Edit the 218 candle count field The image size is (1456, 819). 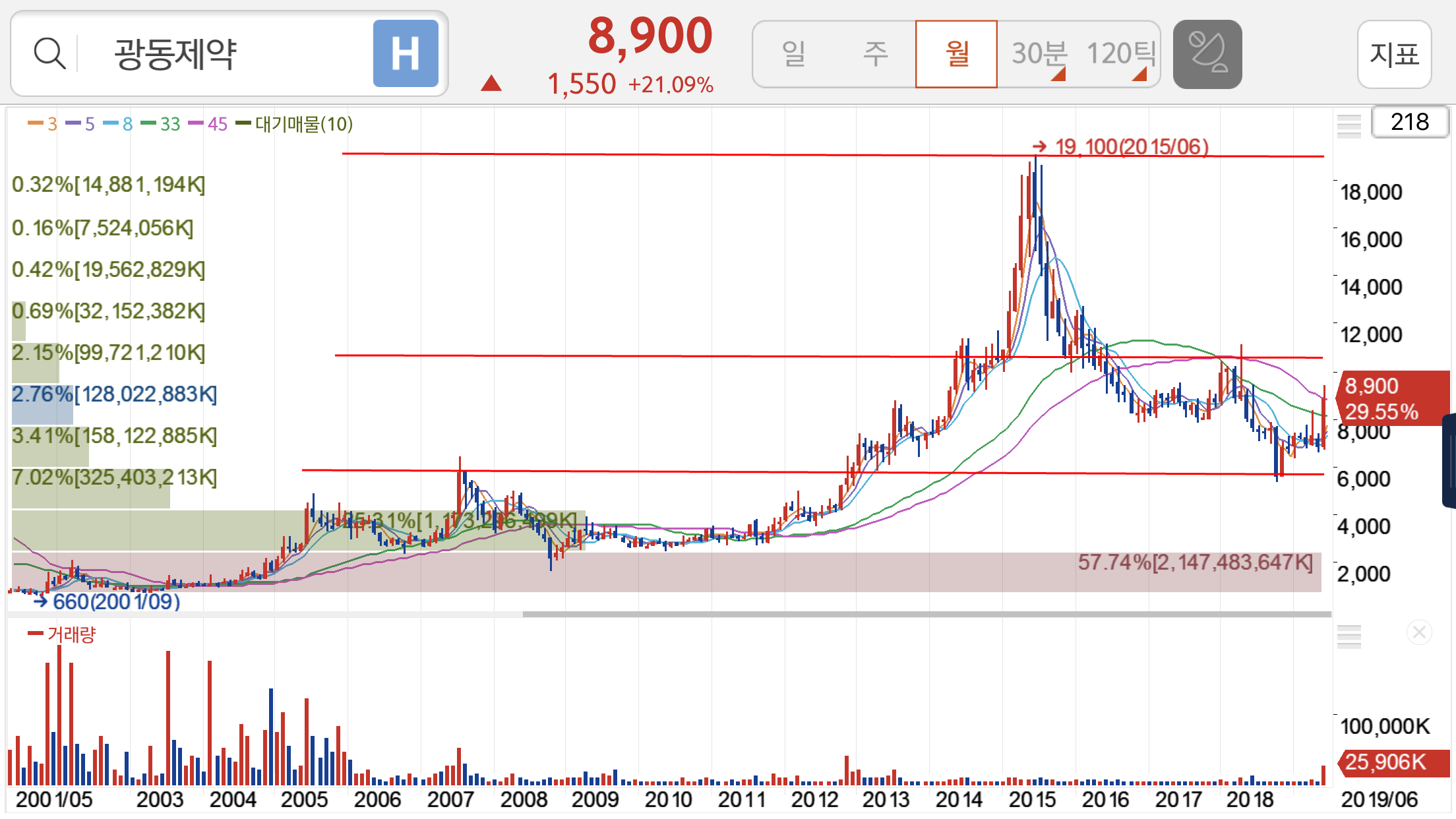[x=1409, y=122]
